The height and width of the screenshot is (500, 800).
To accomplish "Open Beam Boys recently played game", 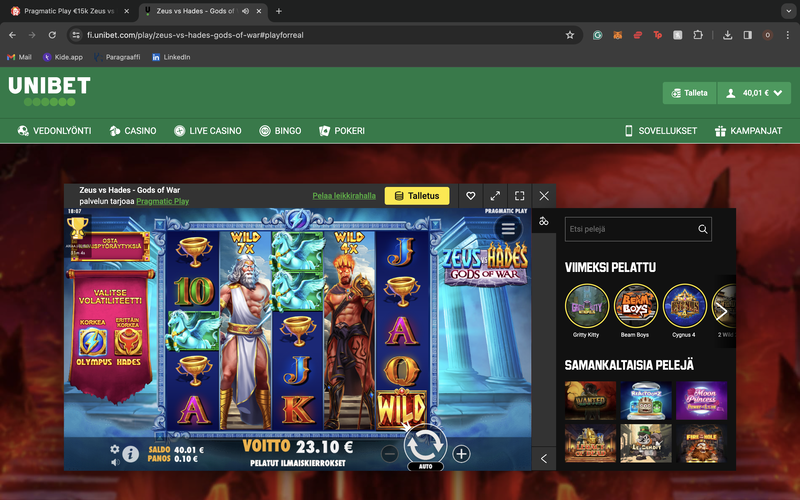I will [636, 306].
